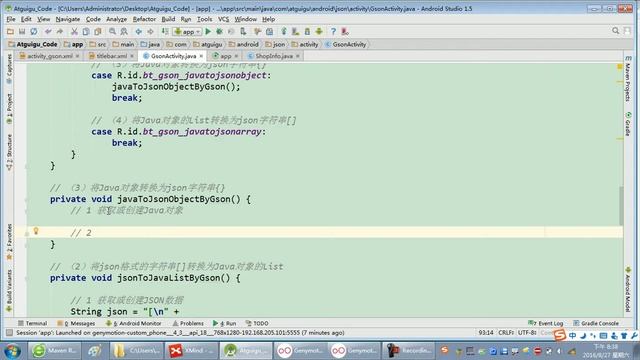Toggle the Captures tool window
Screen dimensions: 640x360
click(x=9, y=70)
